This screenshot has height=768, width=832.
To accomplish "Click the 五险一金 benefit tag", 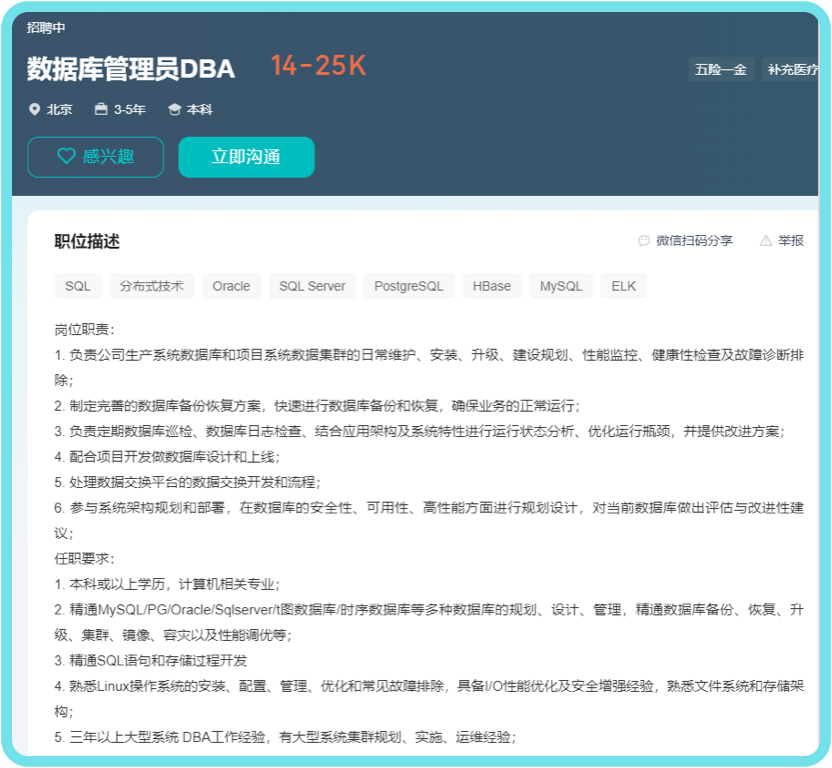I will 721,70.
